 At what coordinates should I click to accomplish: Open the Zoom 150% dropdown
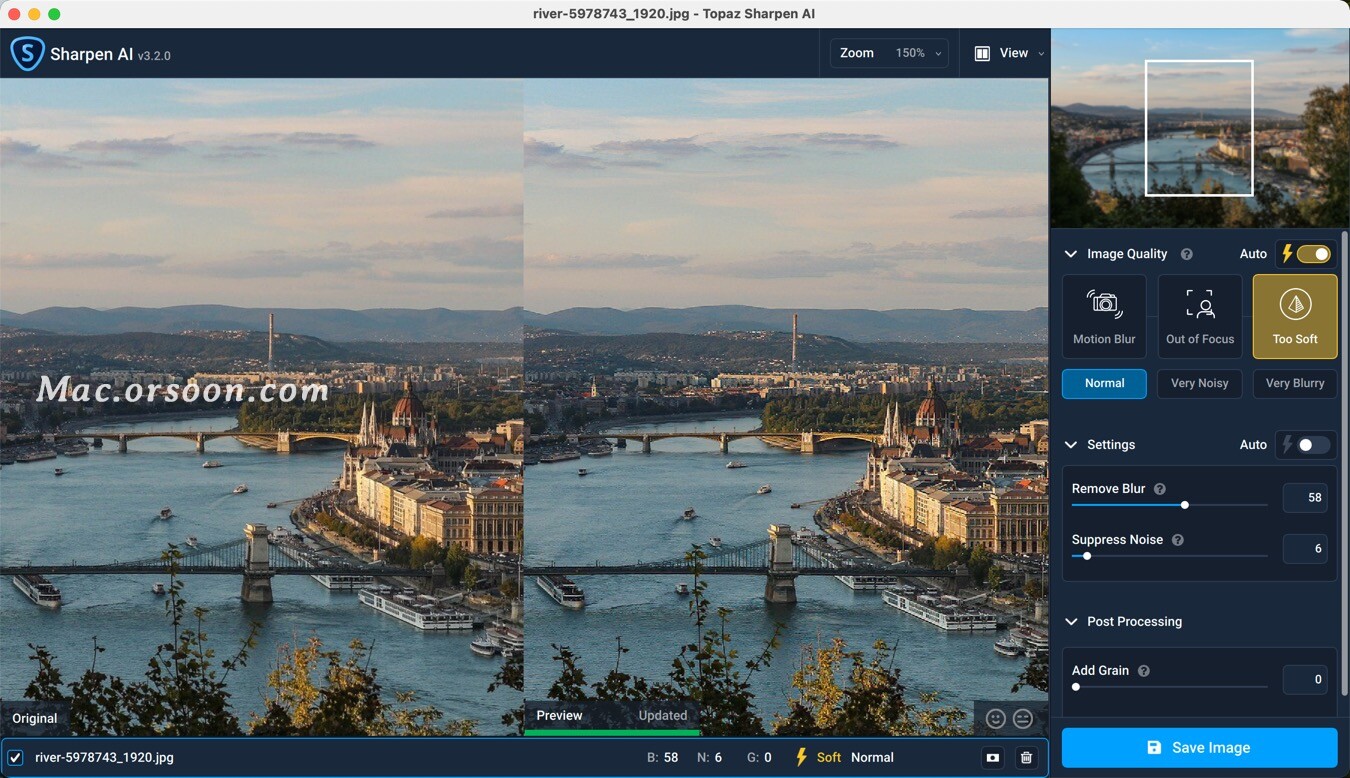click(889, 53)
